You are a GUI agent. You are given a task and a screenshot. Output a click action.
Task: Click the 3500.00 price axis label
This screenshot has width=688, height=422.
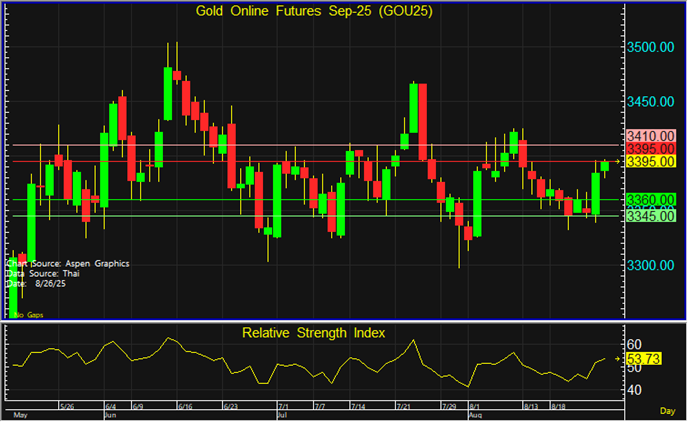(651, 48)
